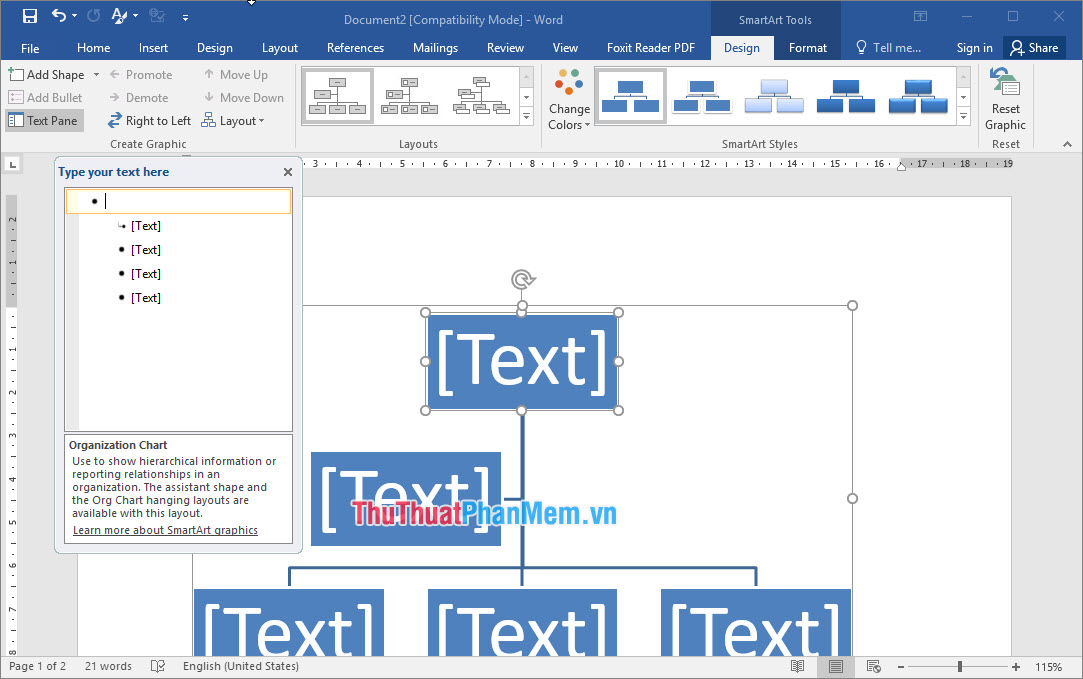Viewport: 1083px width, 679px height.
Task: Switch to the Format tab under SmartArt Tools
Action: (807, 47)
